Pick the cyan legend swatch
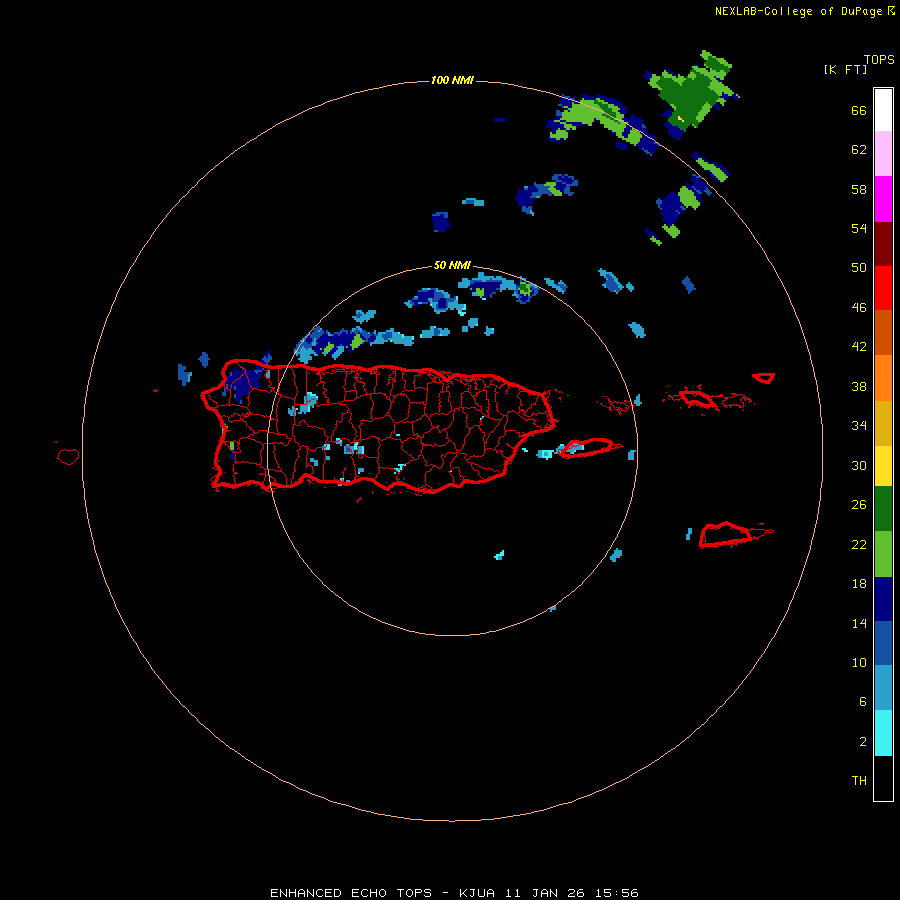 [x=883, y=733]
